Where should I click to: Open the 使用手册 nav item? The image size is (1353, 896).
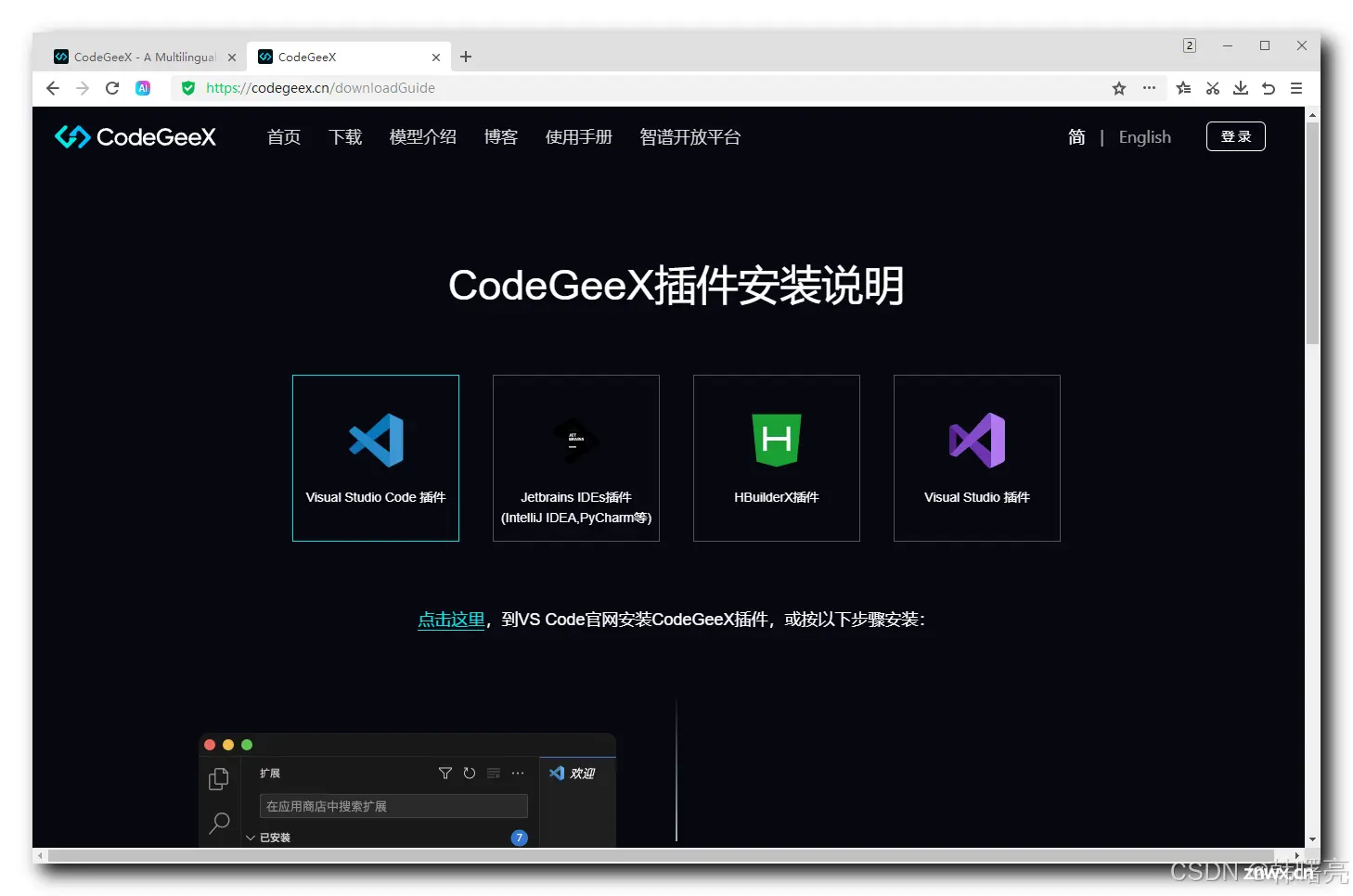(579, 137)
